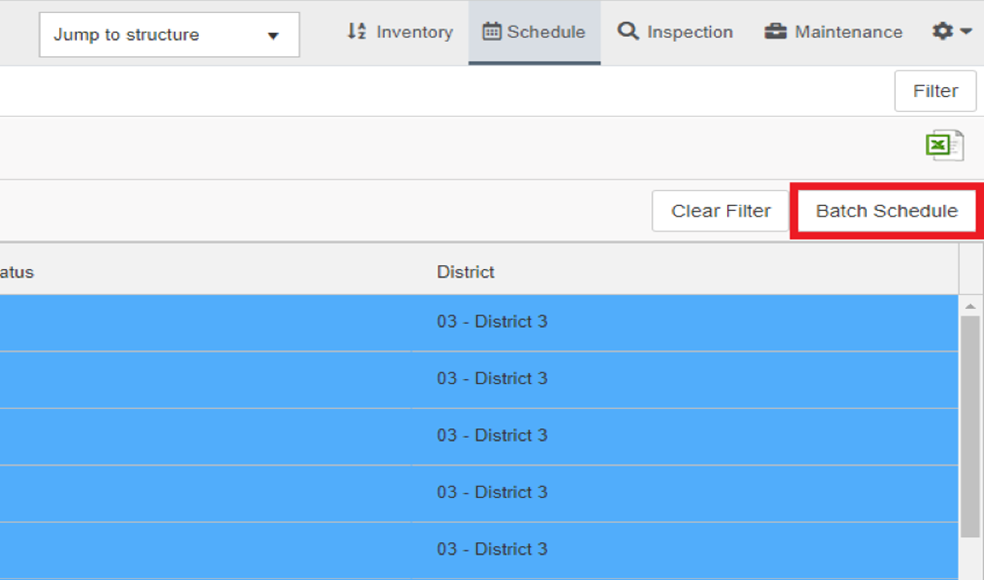Open the settings gear menu

942,31
